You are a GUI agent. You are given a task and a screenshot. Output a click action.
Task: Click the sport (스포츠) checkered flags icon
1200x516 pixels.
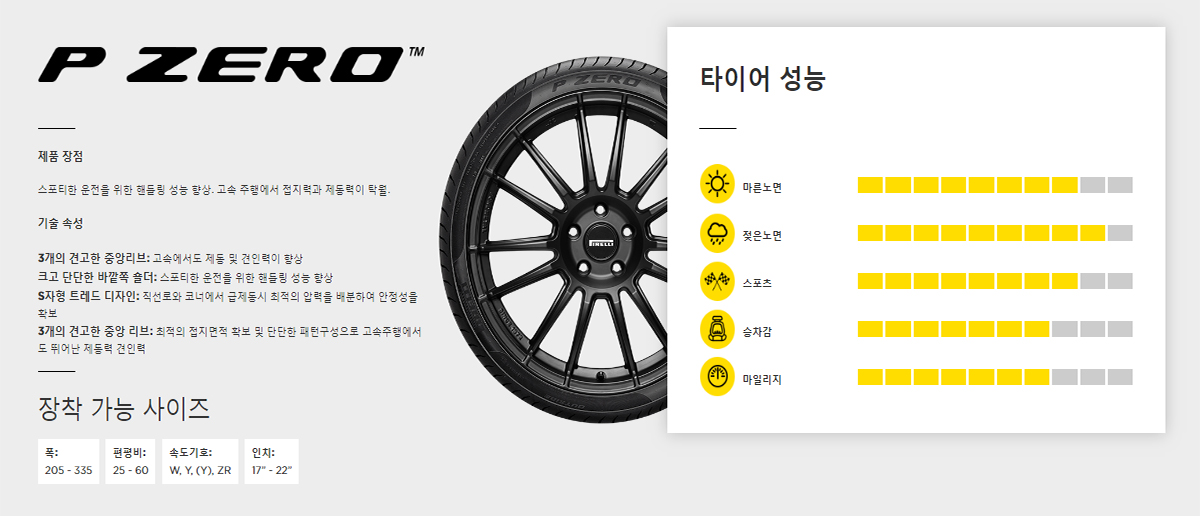[717, 281]
